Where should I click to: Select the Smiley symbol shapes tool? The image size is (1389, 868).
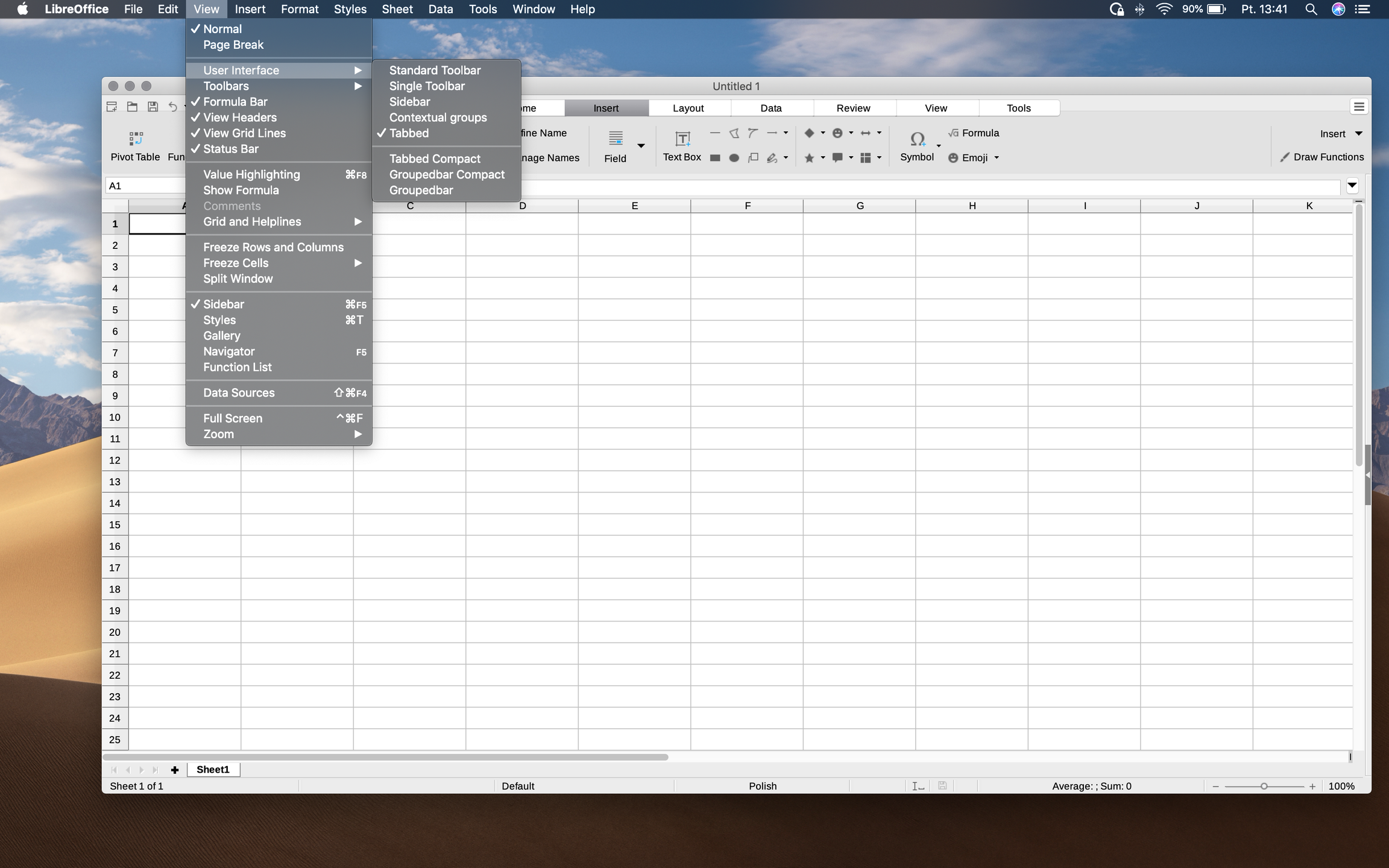[838, 133]
